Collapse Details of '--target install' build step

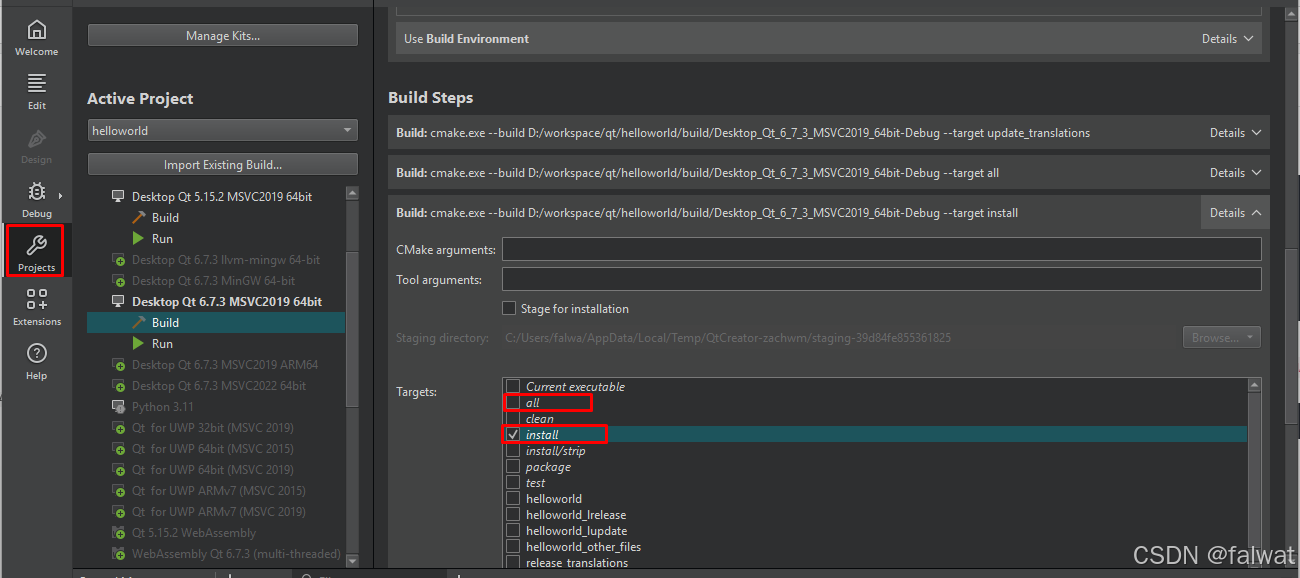click(1235, 213)
